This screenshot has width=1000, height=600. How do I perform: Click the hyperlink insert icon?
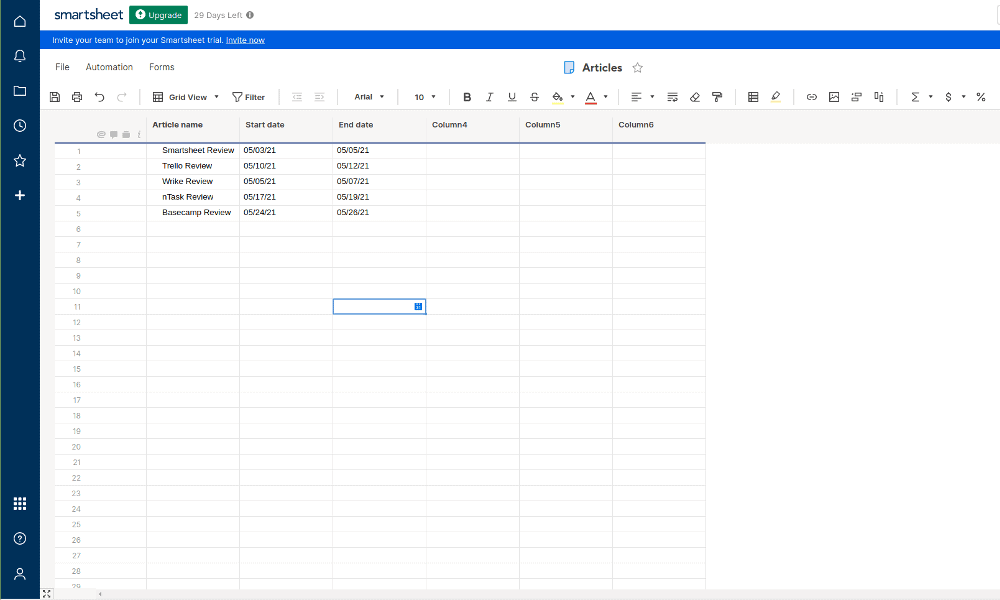[811, 97]
